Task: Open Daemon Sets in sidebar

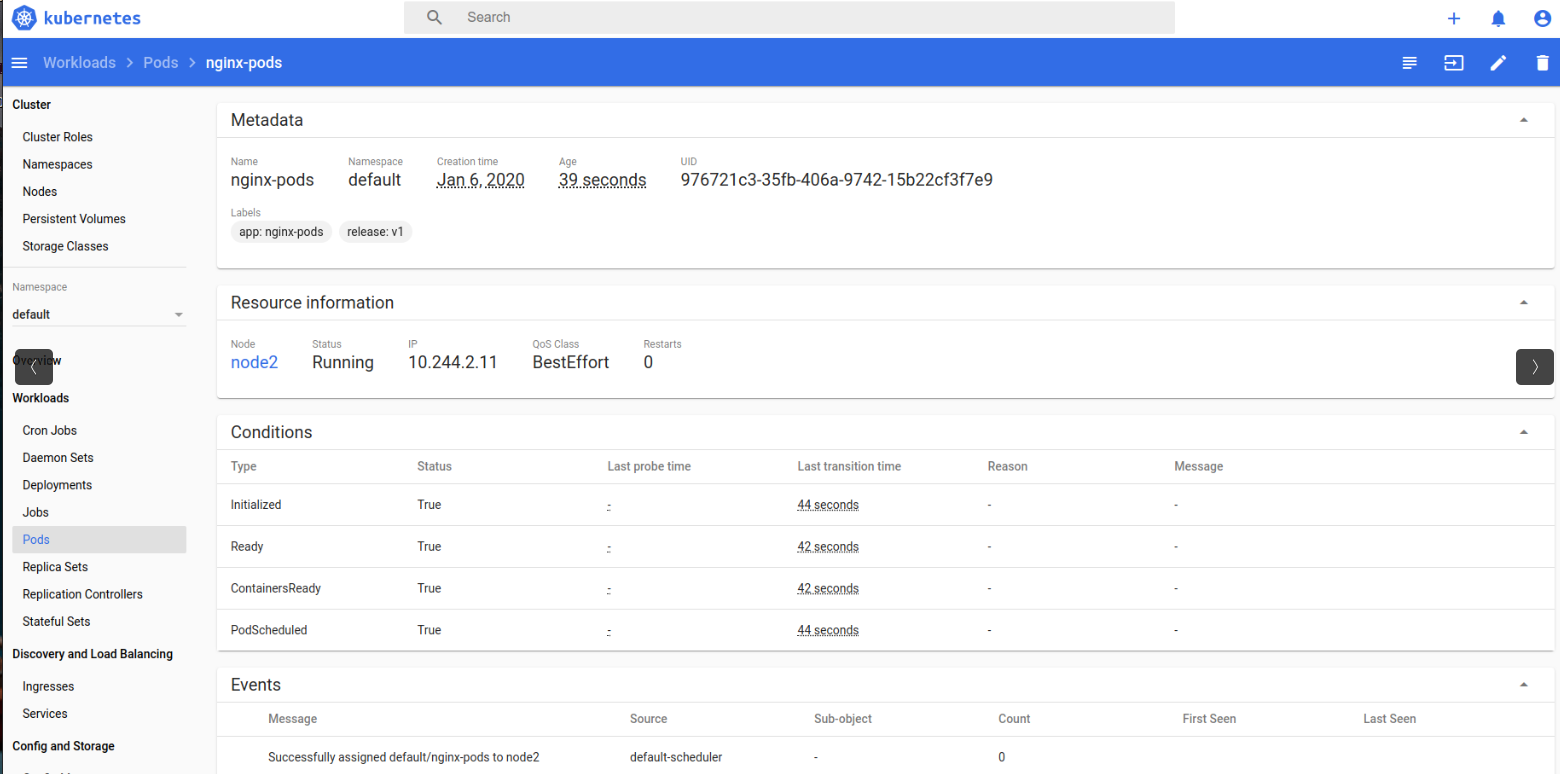Action: pyautogui.click(x=58, y=457)
